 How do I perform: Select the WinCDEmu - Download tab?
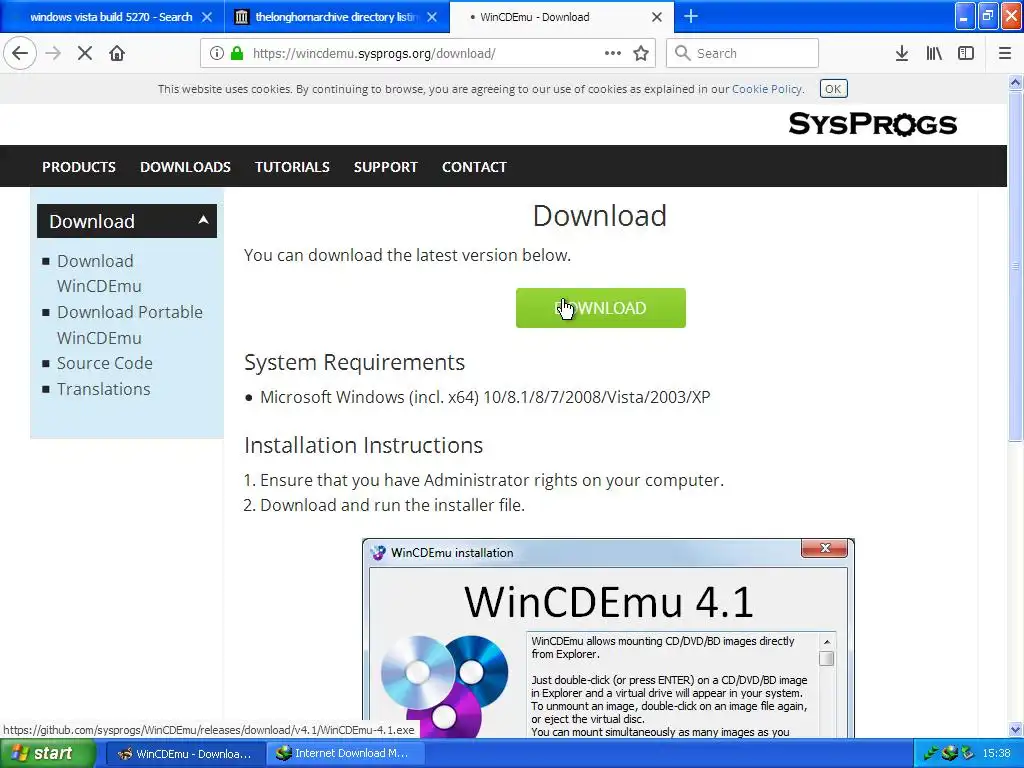[x=562, y=17]
